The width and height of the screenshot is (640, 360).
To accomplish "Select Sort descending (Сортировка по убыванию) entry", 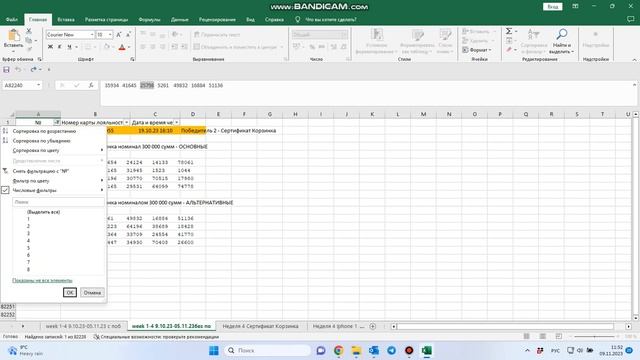I will click(42, 140).
